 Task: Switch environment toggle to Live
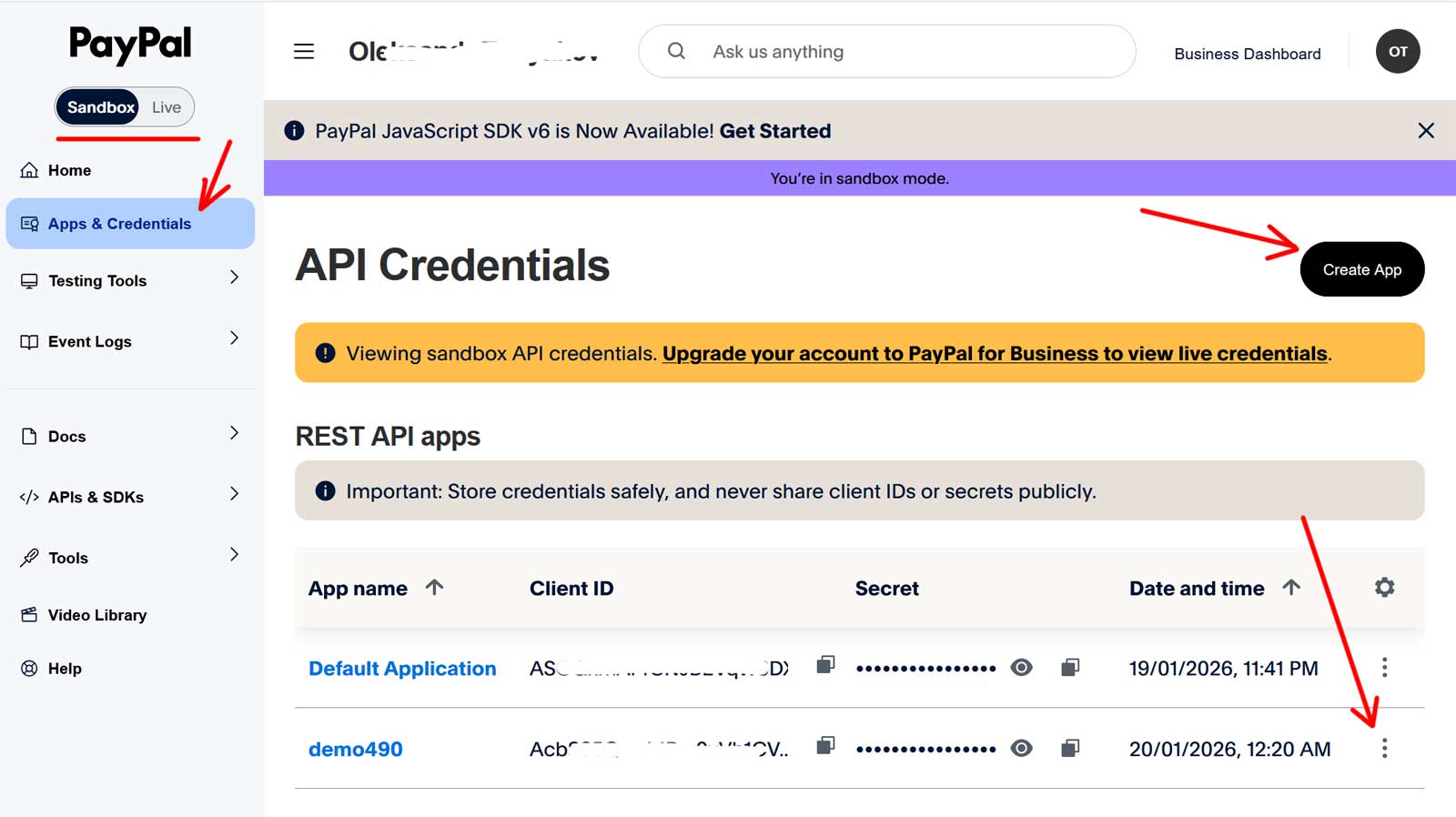tap(167, 107)
